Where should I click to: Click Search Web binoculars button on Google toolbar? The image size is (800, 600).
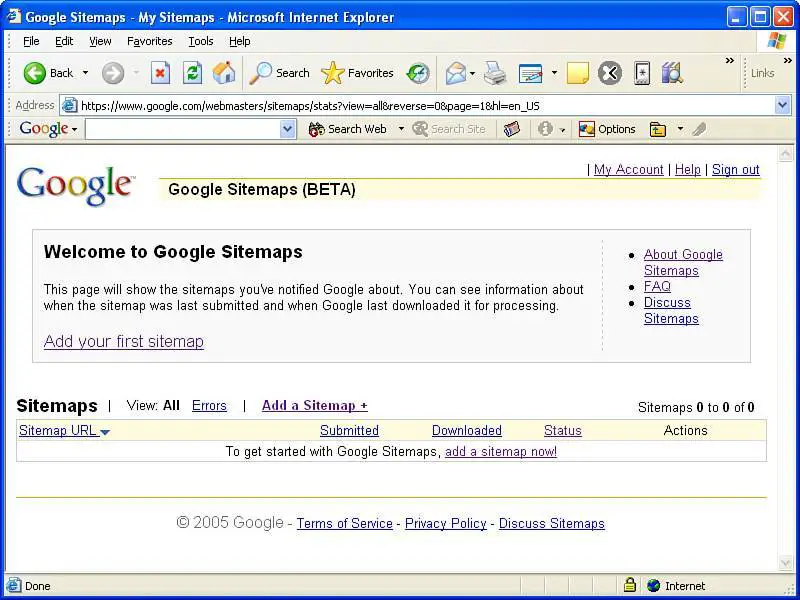tap(347, 129)
